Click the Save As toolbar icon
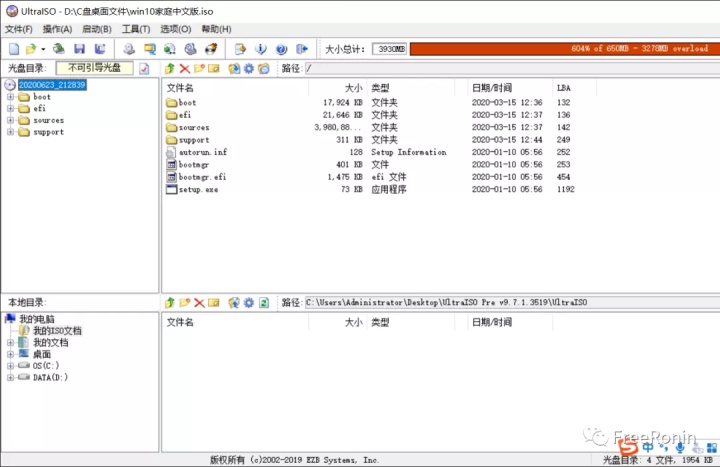 point(100,49)
